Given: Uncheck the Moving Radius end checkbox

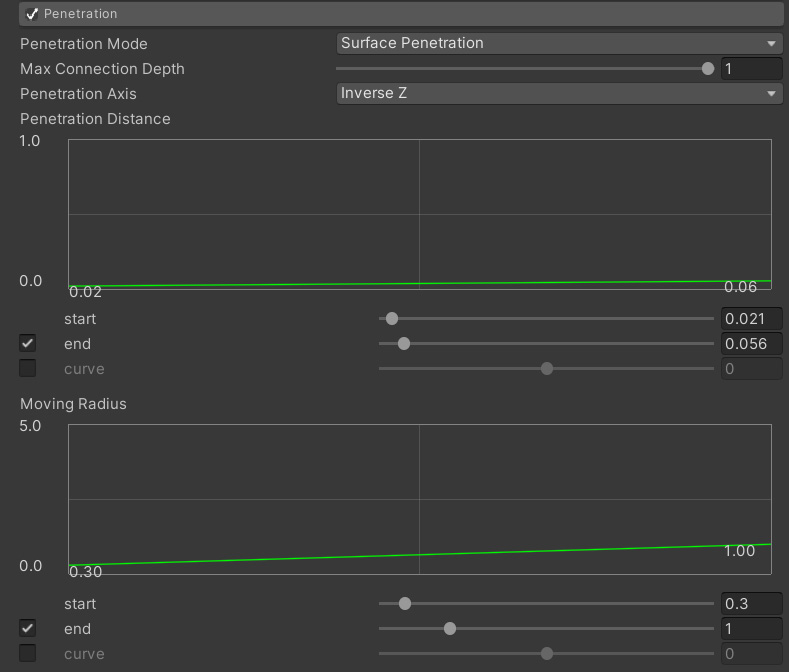Looking at the screenshot, I should pyautogui.click(x=28, y=628).
